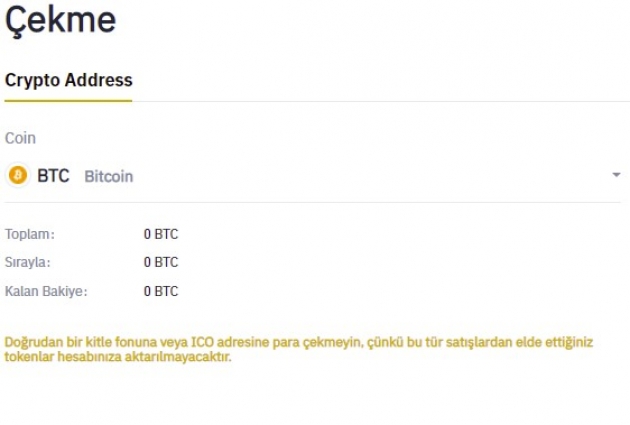The height and width of the screenshot is (425, 630).
Task: Click the second line of the warning notice
Action: 118,356
